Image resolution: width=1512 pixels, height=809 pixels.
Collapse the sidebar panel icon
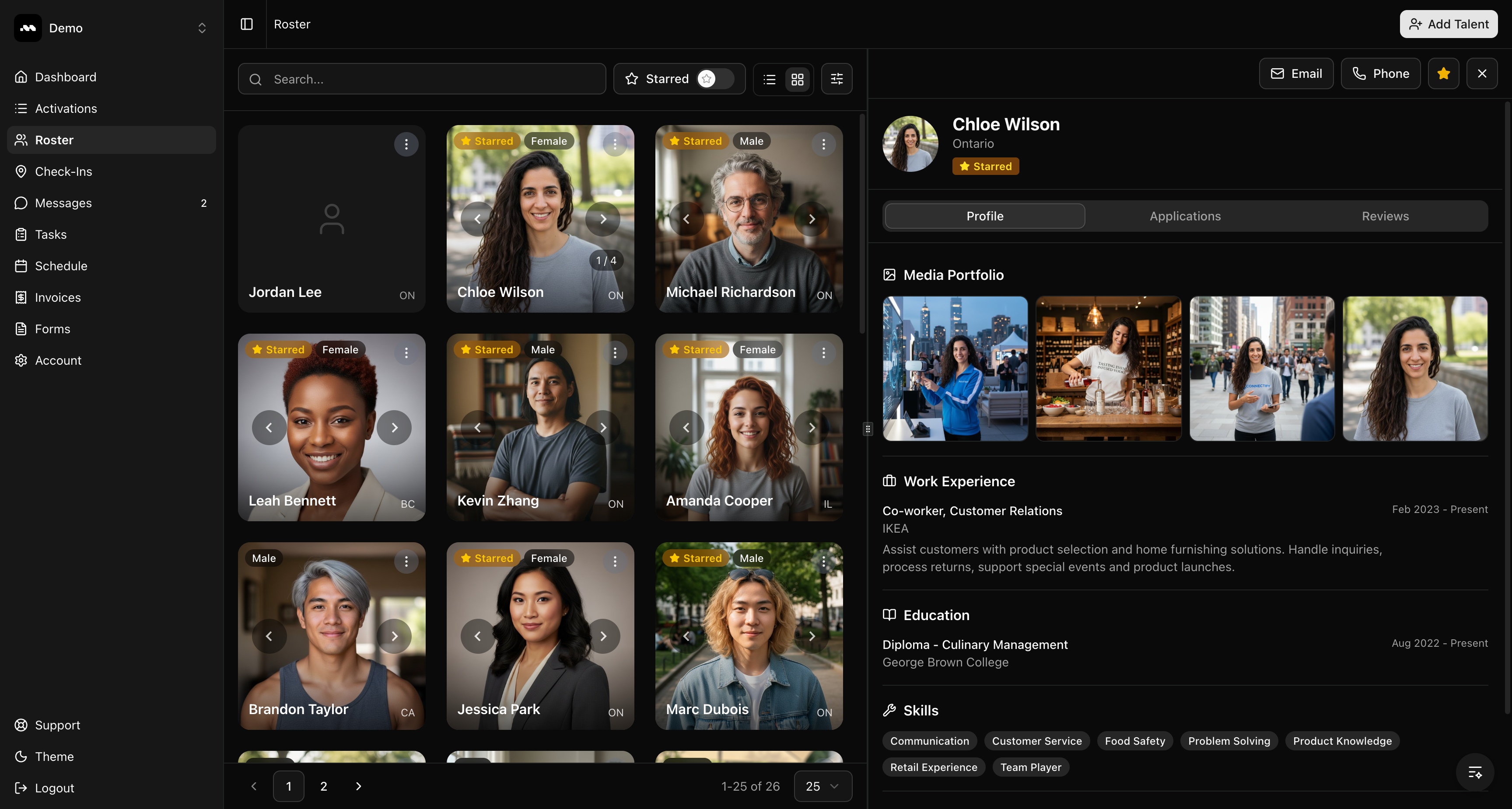pos(246,24)
